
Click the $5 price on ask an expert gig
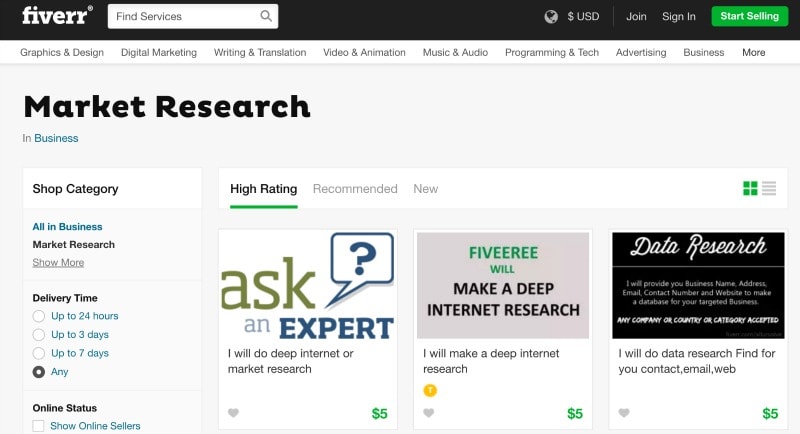(379, 414)
